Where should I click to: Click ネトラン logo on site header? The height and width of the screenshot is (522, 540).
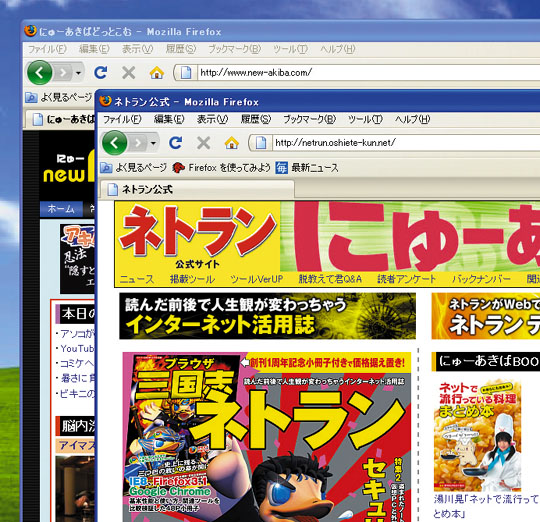tap(197, 231)
